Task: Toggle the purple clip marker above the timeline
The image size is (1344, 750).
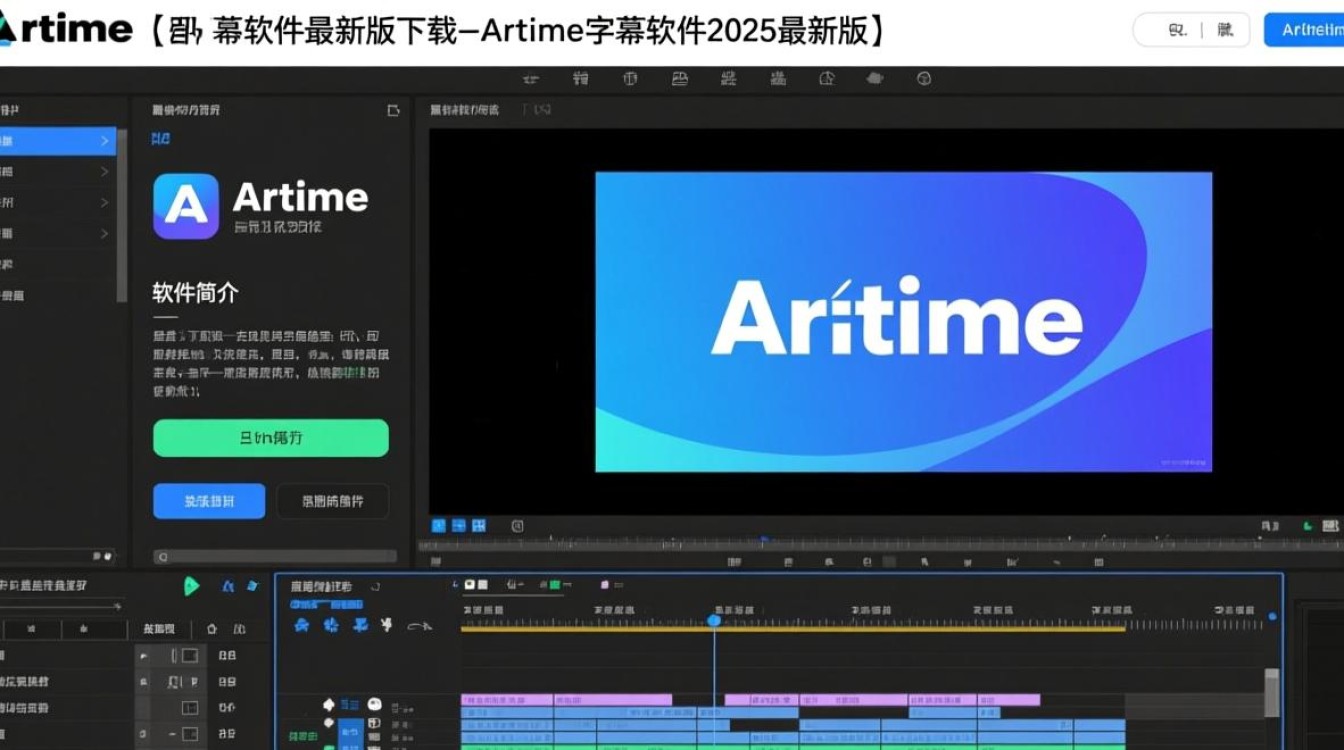Action: (605, 585)
